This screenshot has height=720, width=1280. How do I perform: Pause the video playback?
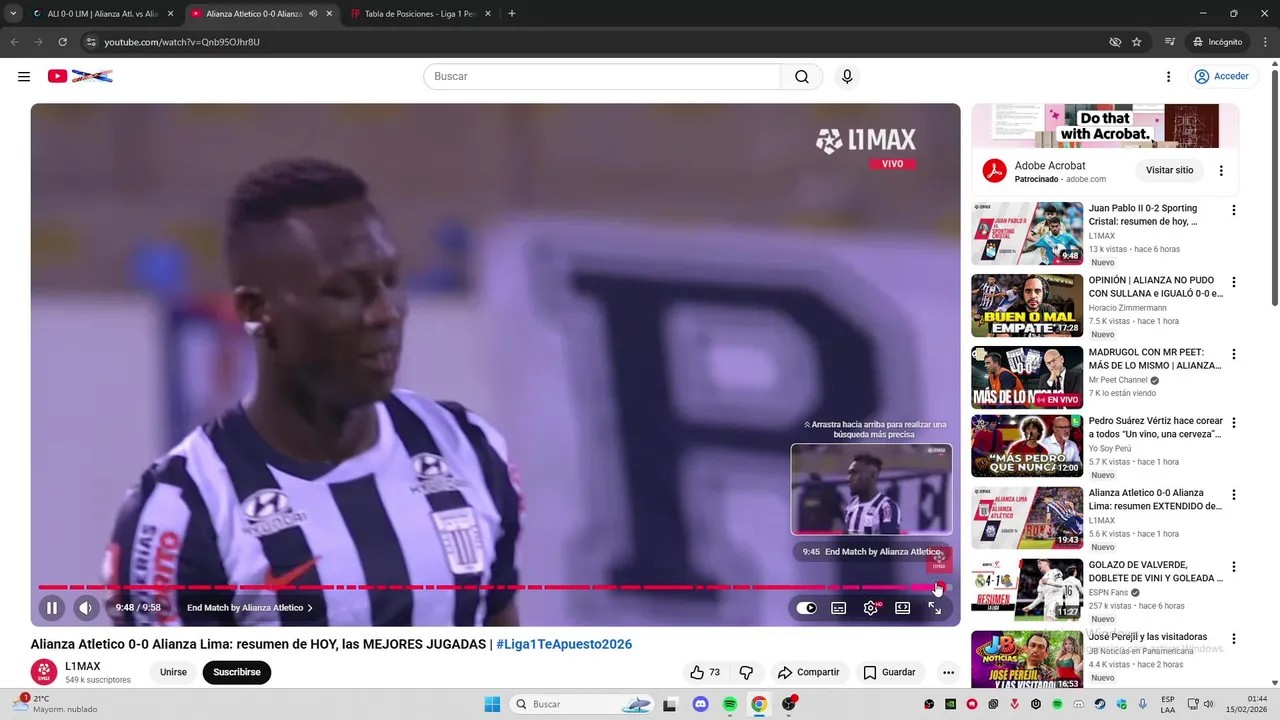52,607
